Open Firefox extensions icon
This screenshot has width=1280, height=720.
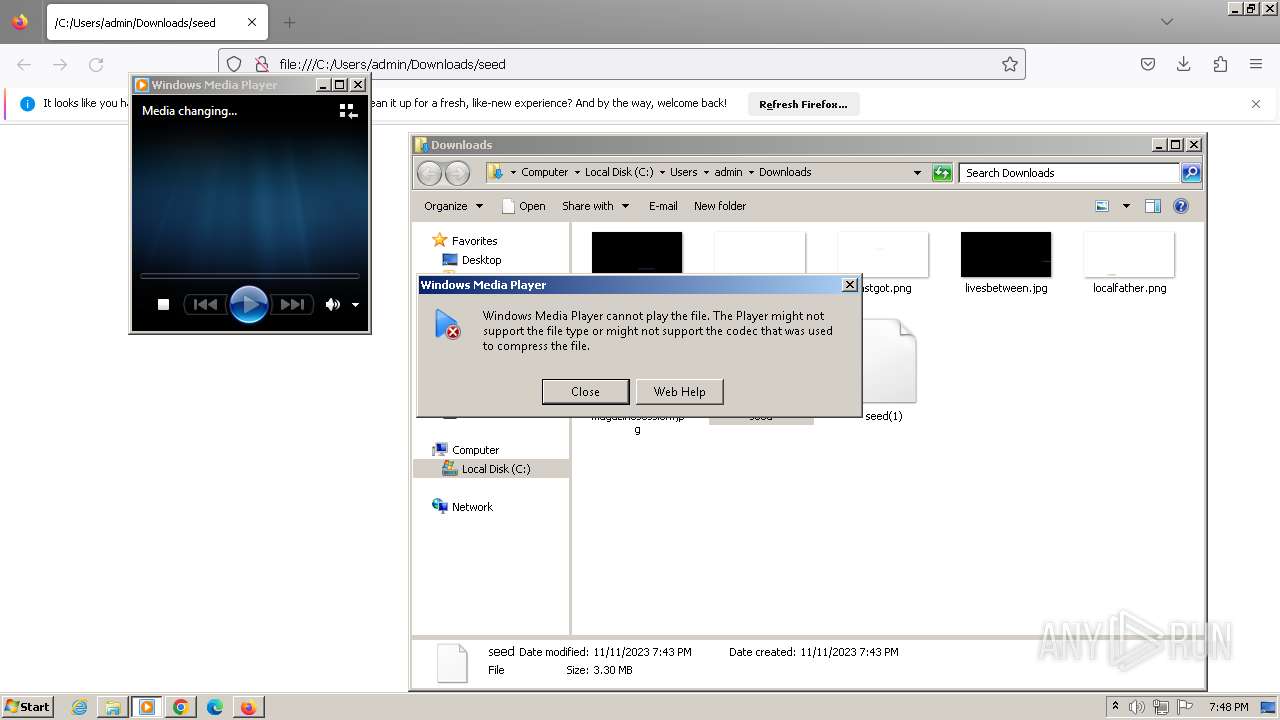[1220, 64]
